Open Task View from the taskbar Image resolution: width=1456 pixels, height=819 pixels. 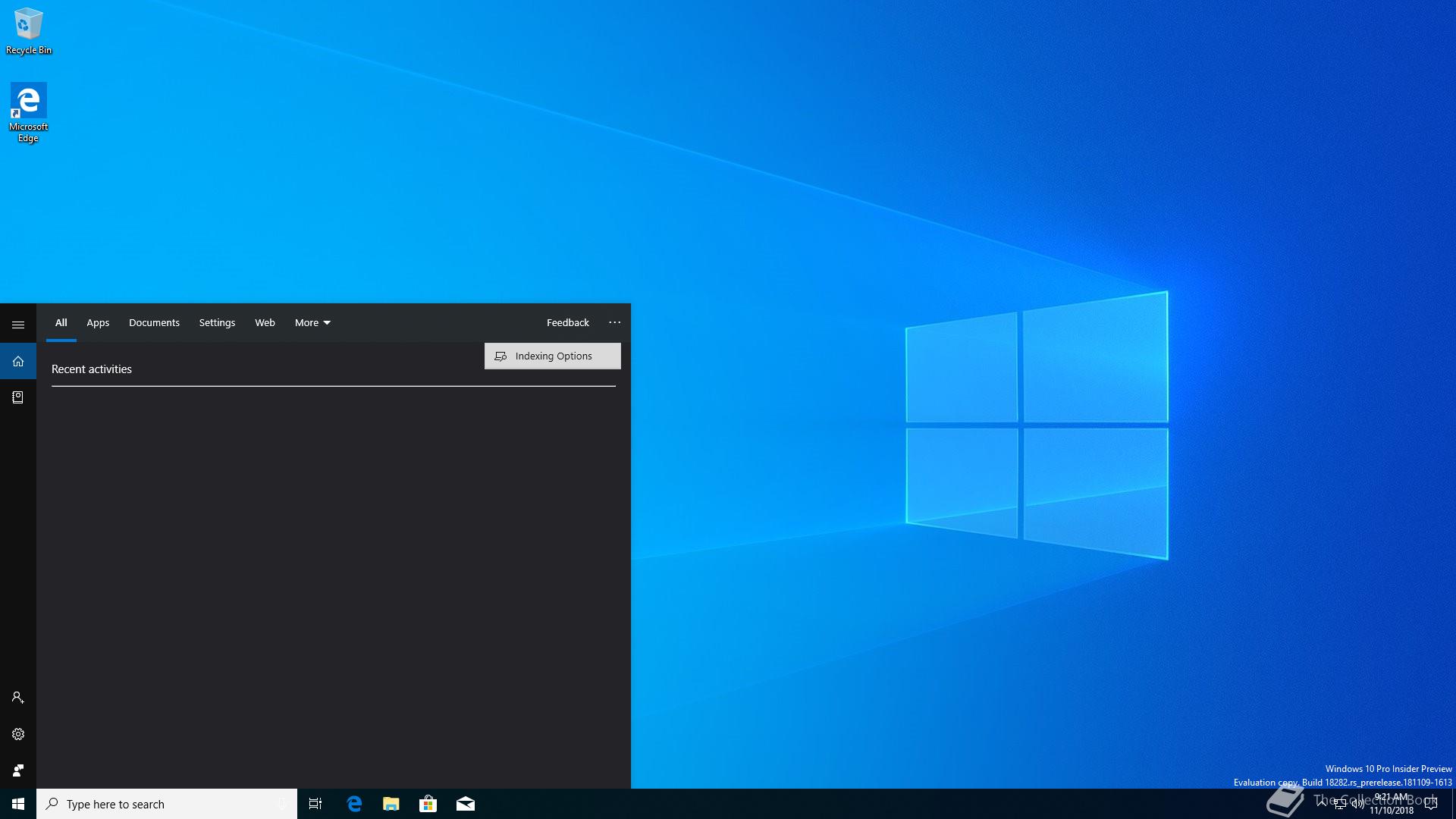315,804
